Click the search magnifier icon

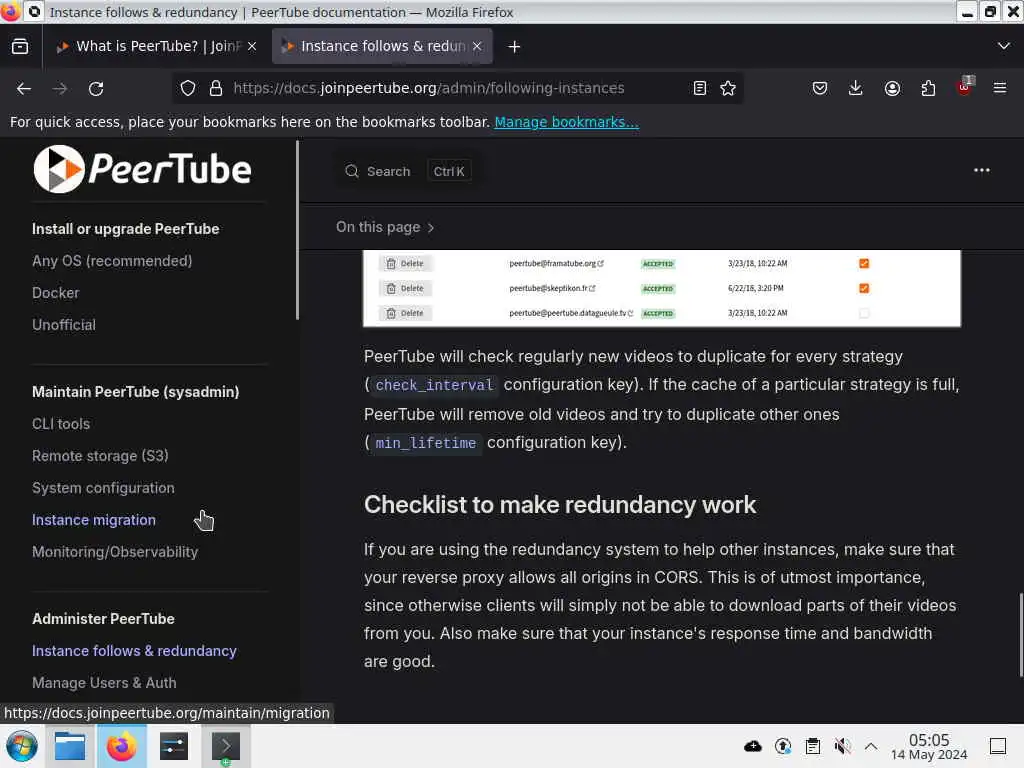pyautogui.click(x=352, y=171)
